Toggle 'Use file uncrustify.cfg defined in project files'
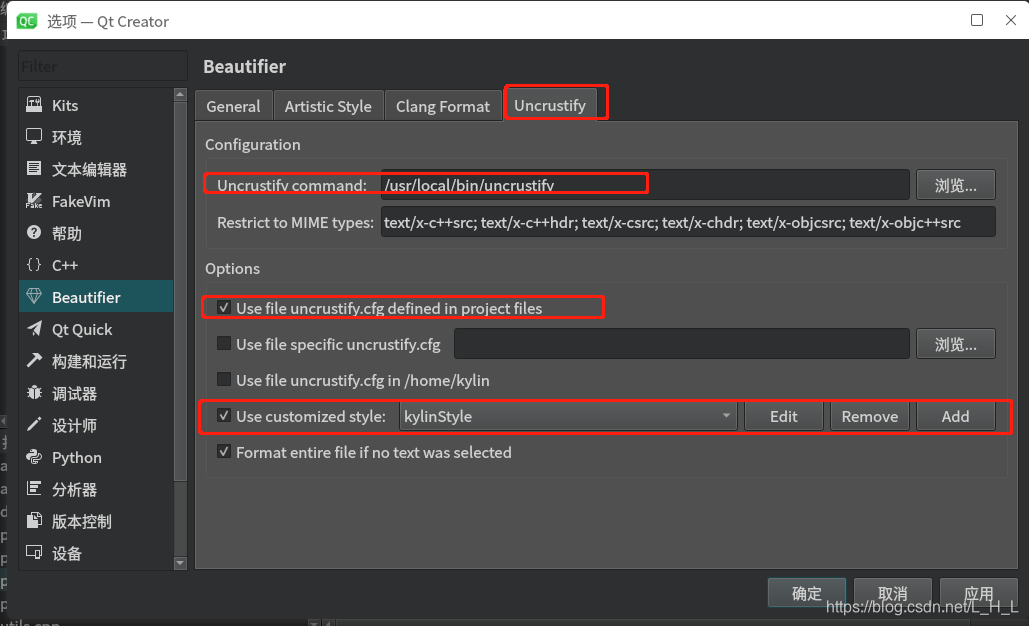1029x626 pixels. pyautogui.click(x=224, y=307)
